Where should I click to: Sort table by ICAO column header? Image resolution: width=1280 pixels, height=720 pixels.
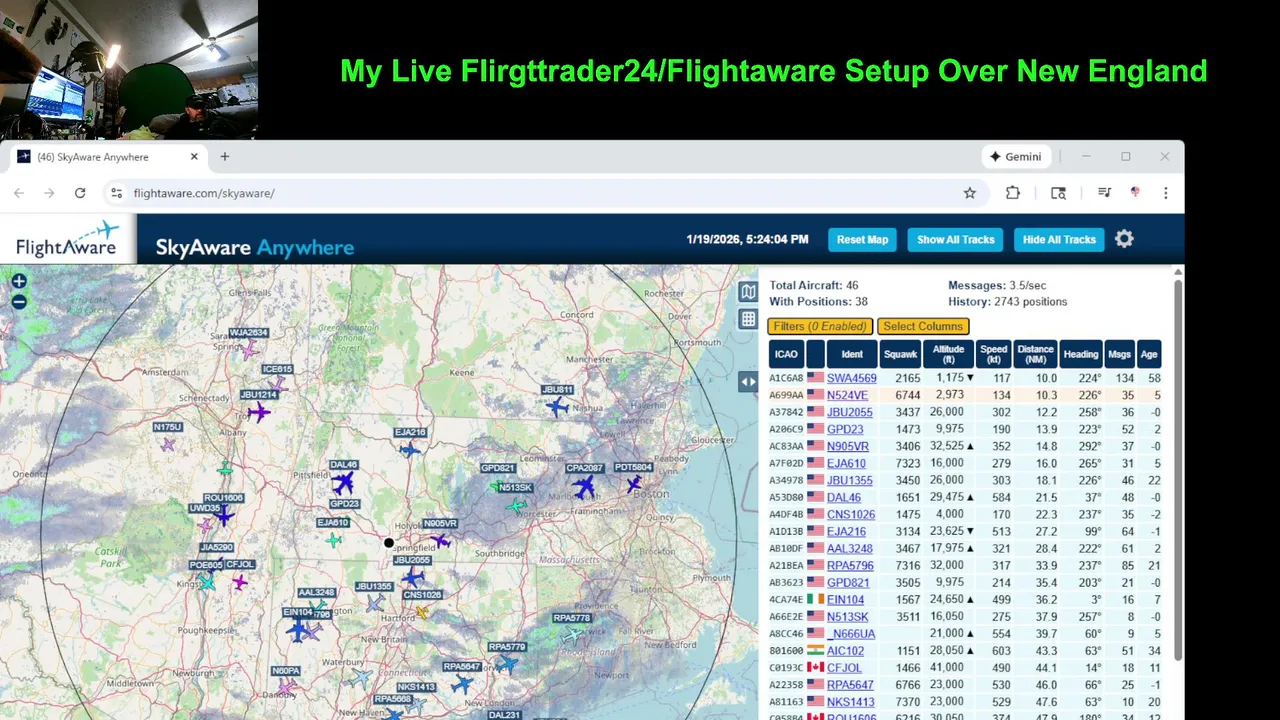pyautogui.click(x=786, y=354)
